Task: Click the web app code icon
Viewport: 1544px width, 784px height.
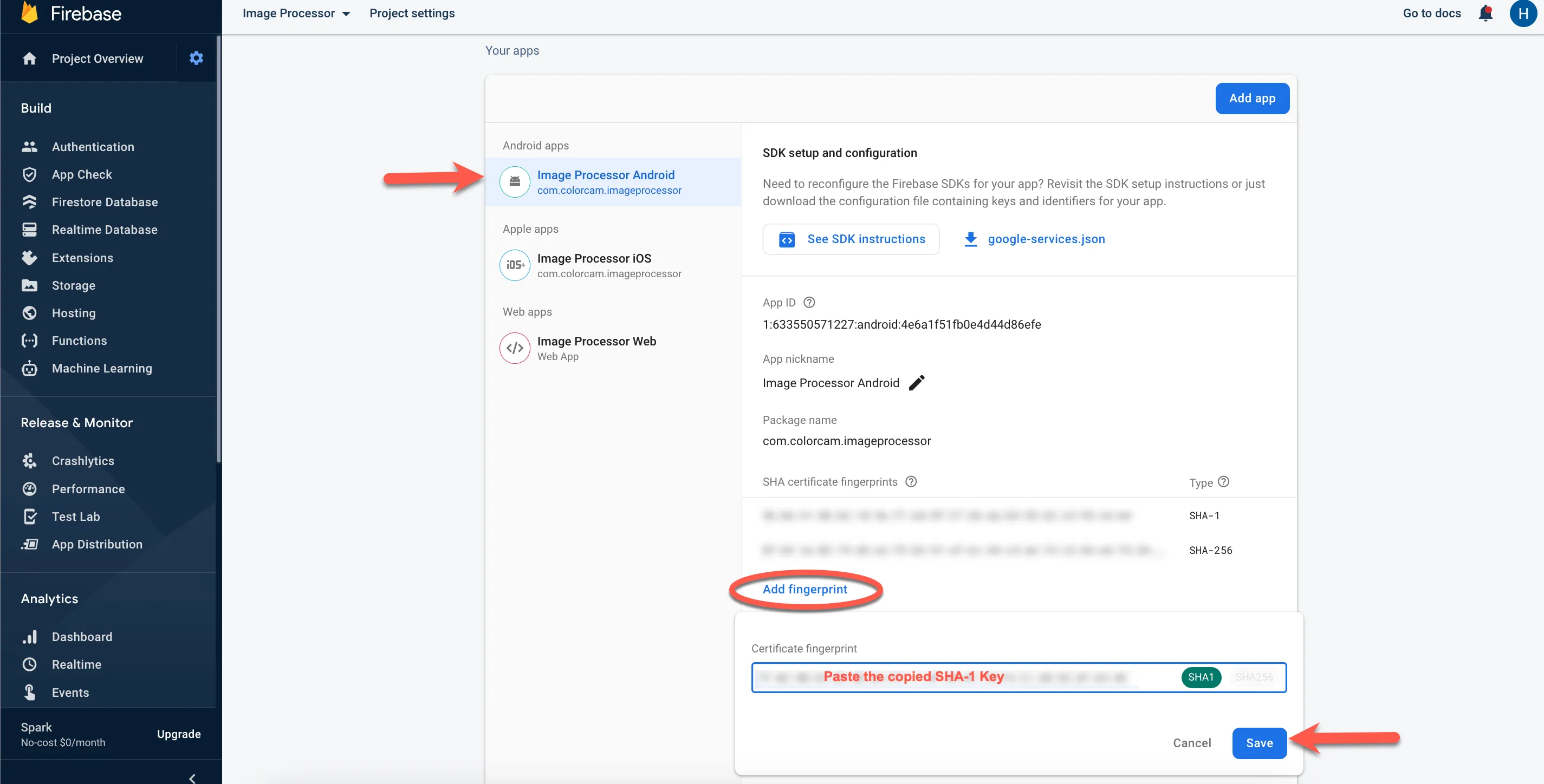Action: 515,348
